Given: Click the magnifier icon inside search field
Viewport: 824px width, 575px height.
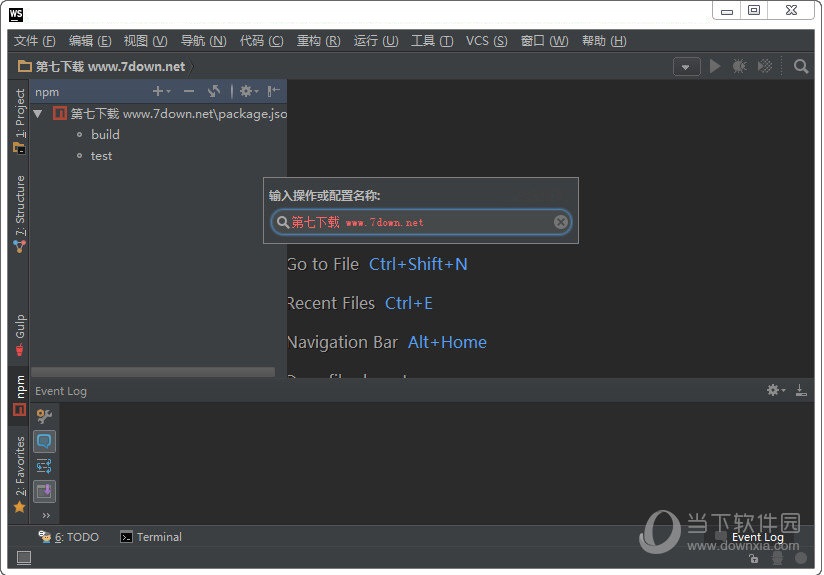Looking at the screenshot, I should coord(283,222).
